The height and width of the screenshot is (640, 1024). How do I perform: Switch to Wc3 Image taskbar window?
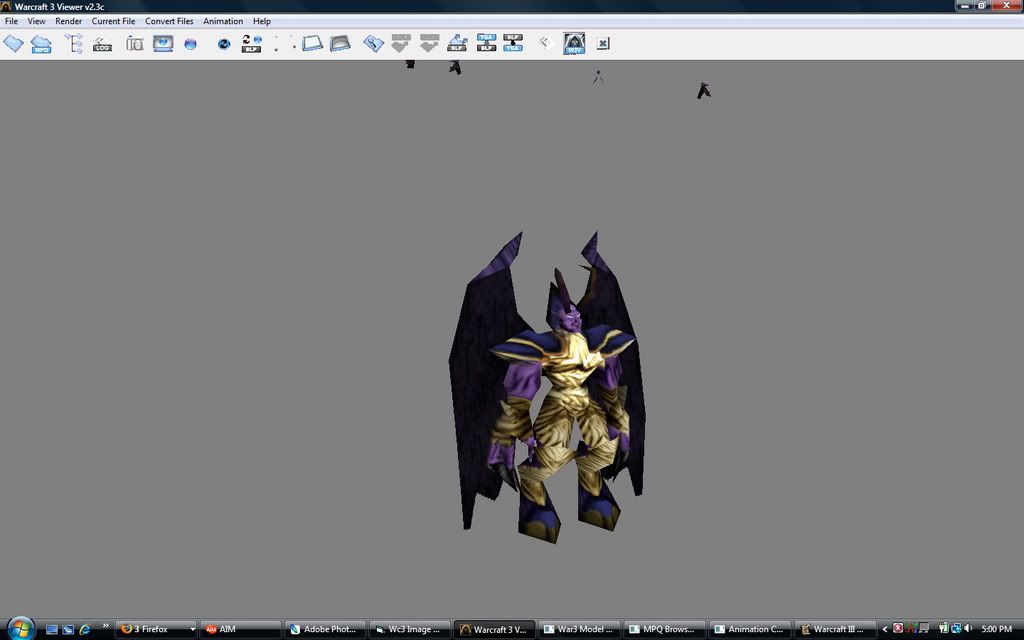click(409, 630)
